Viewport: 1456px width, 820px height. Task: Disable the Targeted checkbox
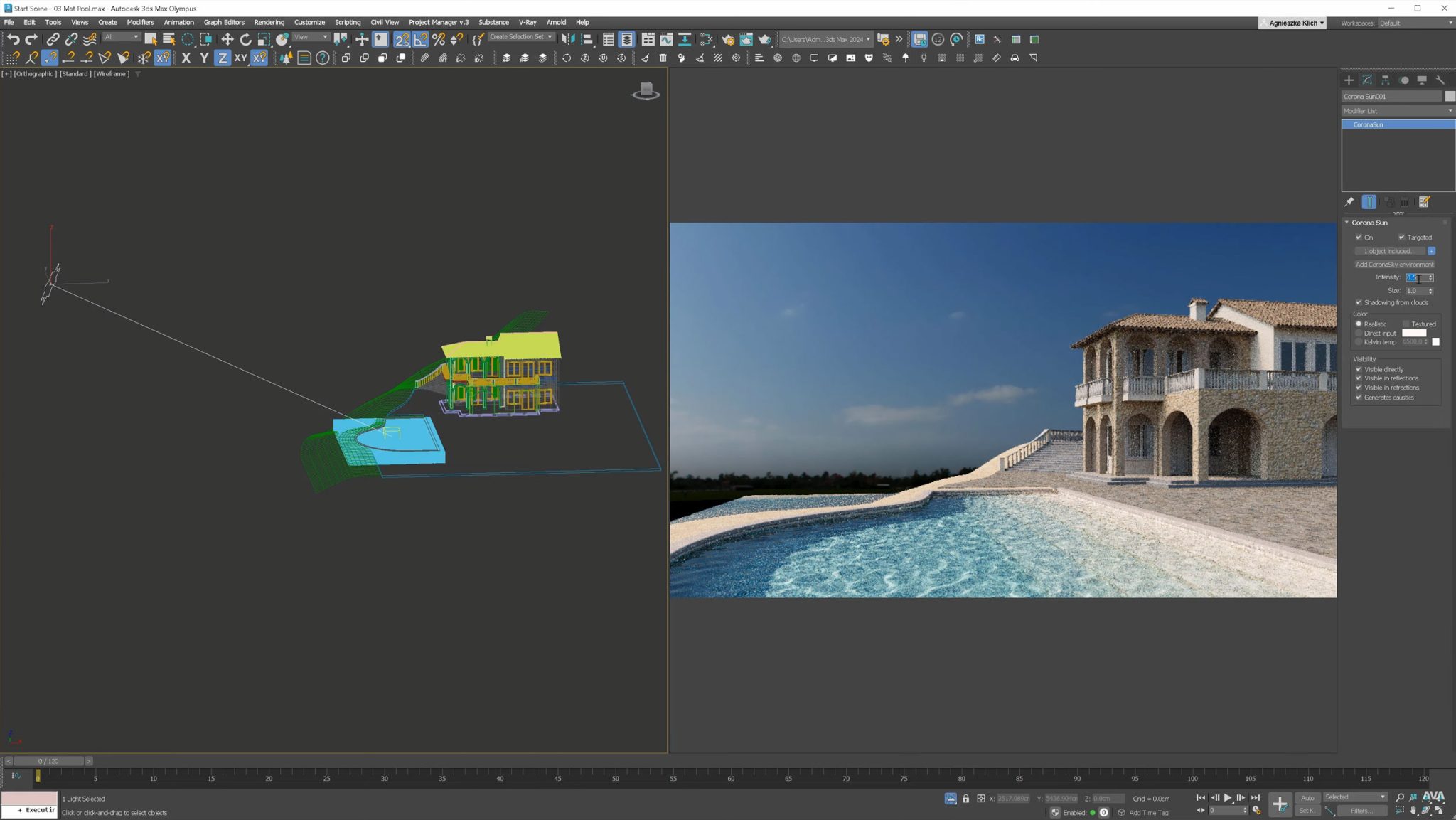1401,238
